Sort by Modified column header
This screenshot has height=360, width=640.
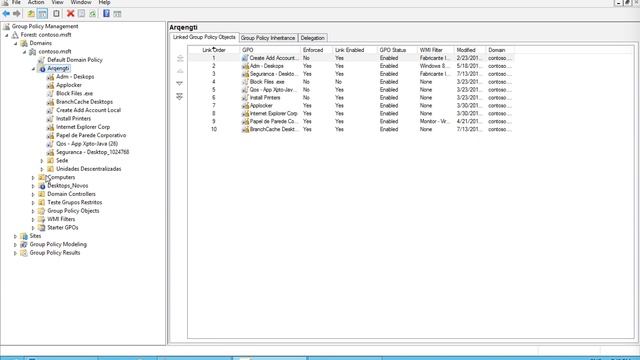coord(470,50)
